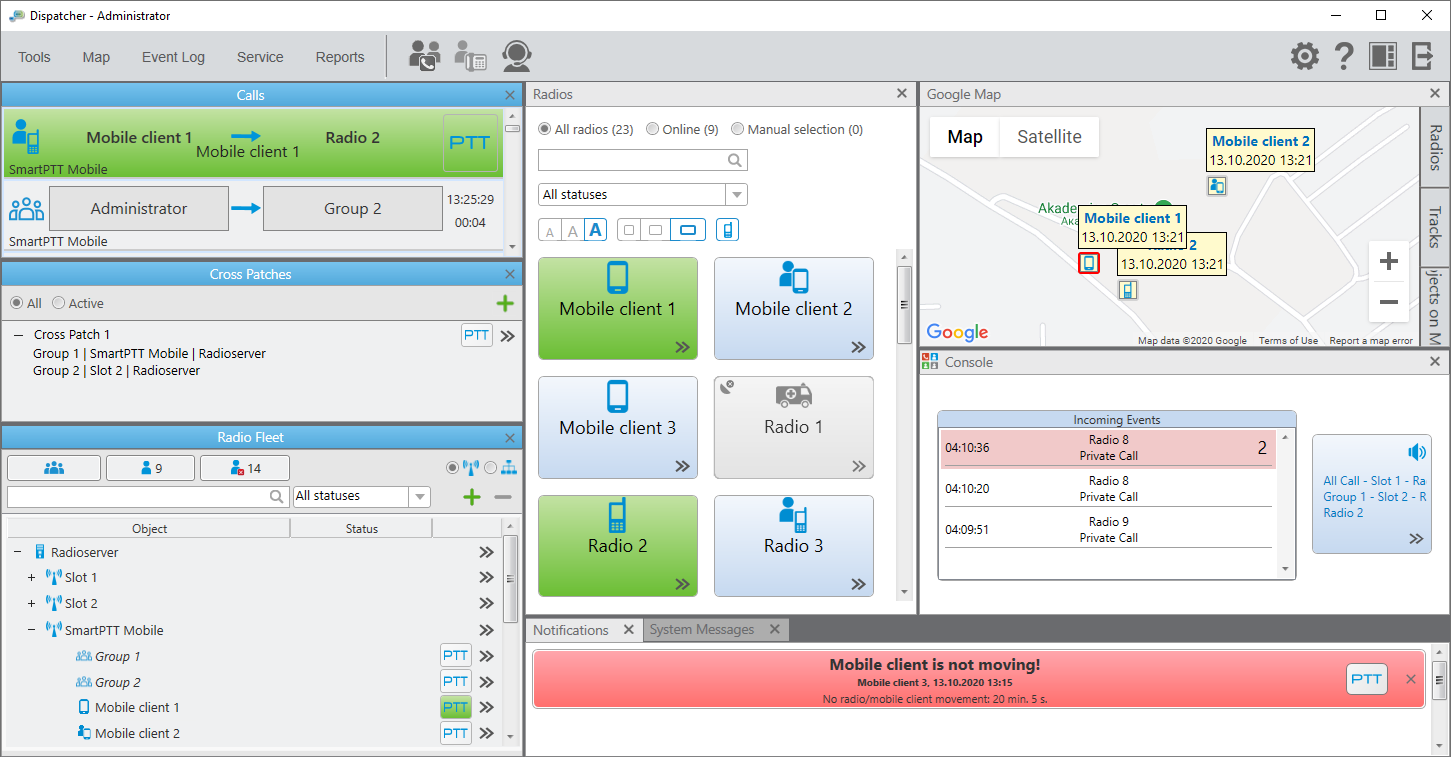Click the speaker icon in Console sound tile
Viewport: 1451px width, 757px height.
pyautogui.click(x=1416, y=452)
